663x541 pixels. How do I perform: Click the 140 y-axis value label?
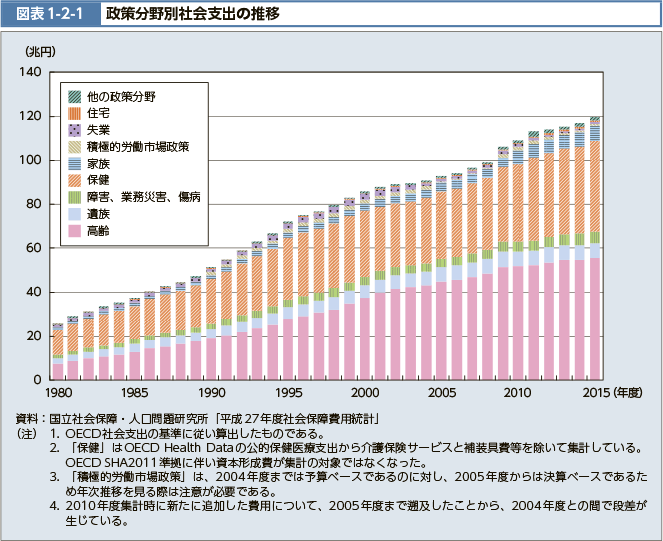(29, 73)
